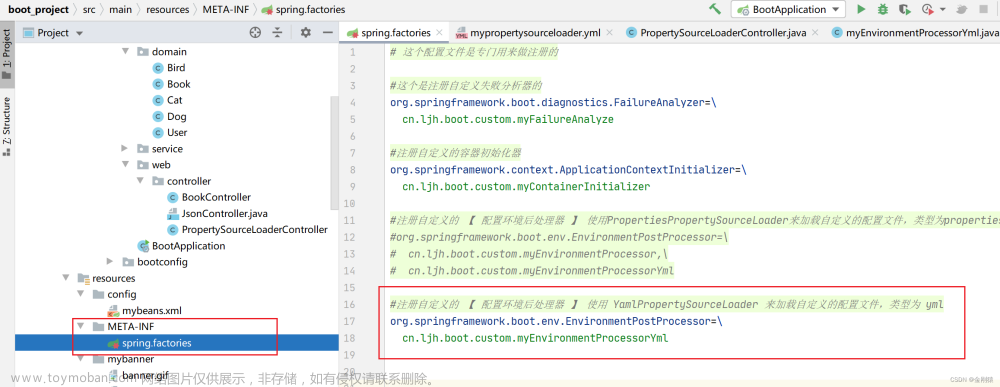Collapse the mybanner folder
The height and width of the screenshot is (387, 1000).
(80, 359)
